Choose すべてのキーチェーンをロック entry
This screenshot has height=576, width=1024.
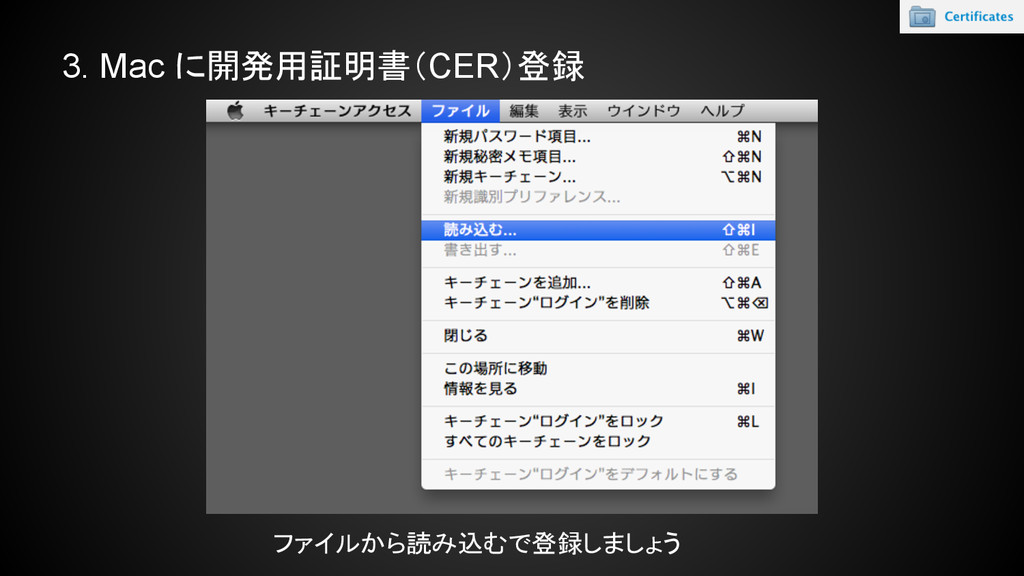[598, 441]
